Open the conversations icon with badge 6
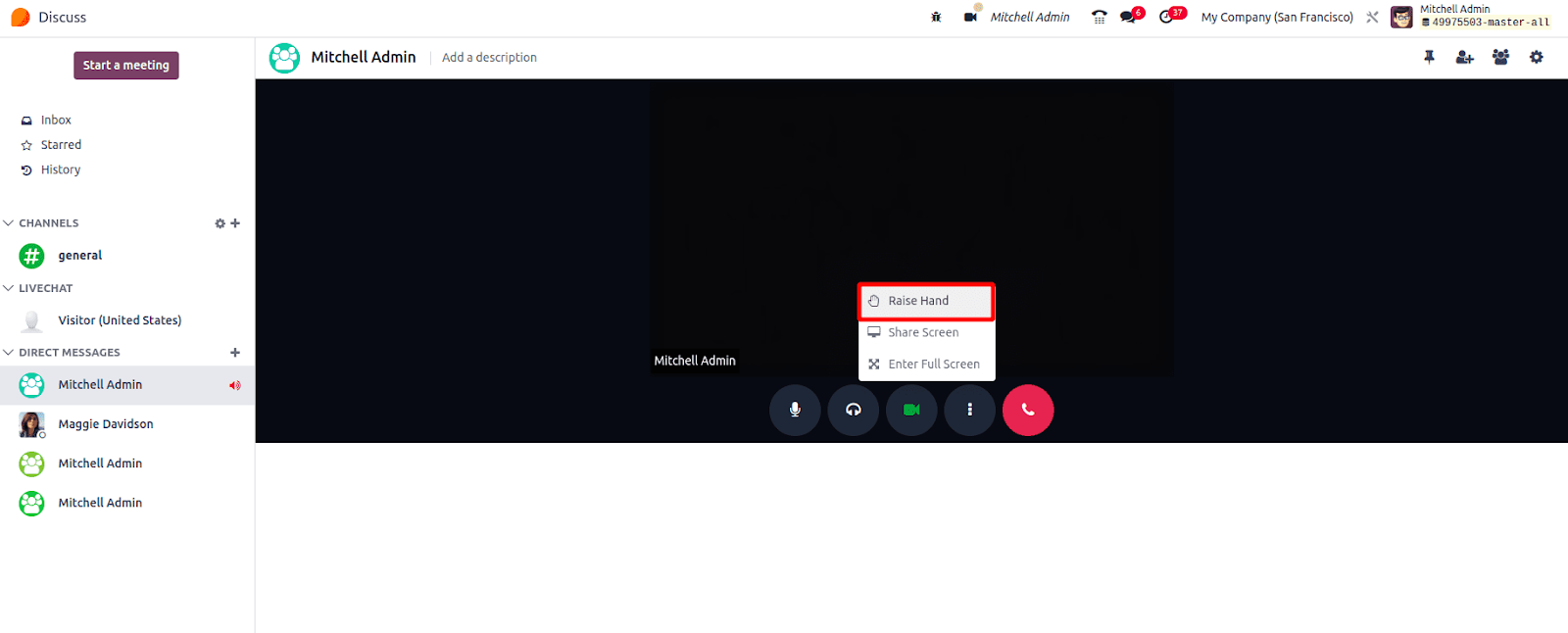Screen dimensions: 1568x633 [x=1132, y=16]
